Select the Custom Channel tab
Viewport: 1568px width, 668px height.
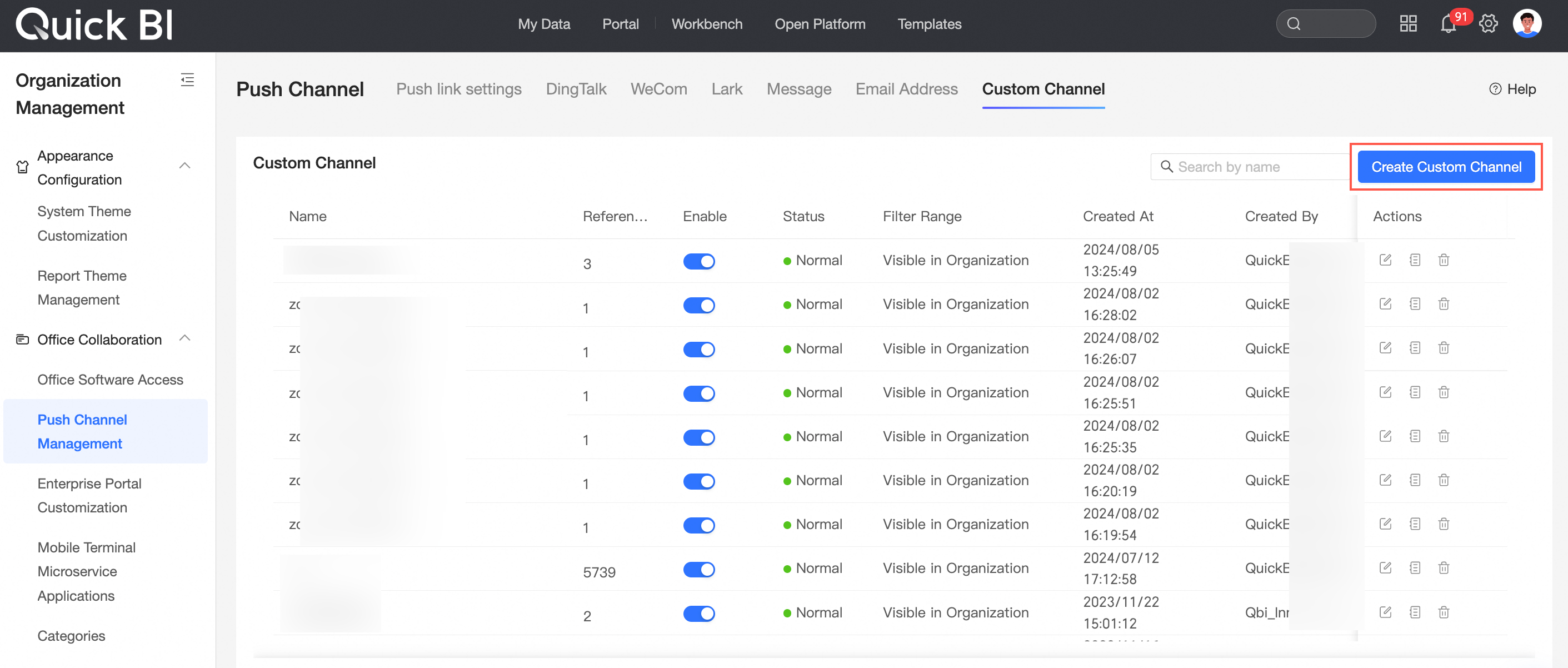(x=1043, y=89)
